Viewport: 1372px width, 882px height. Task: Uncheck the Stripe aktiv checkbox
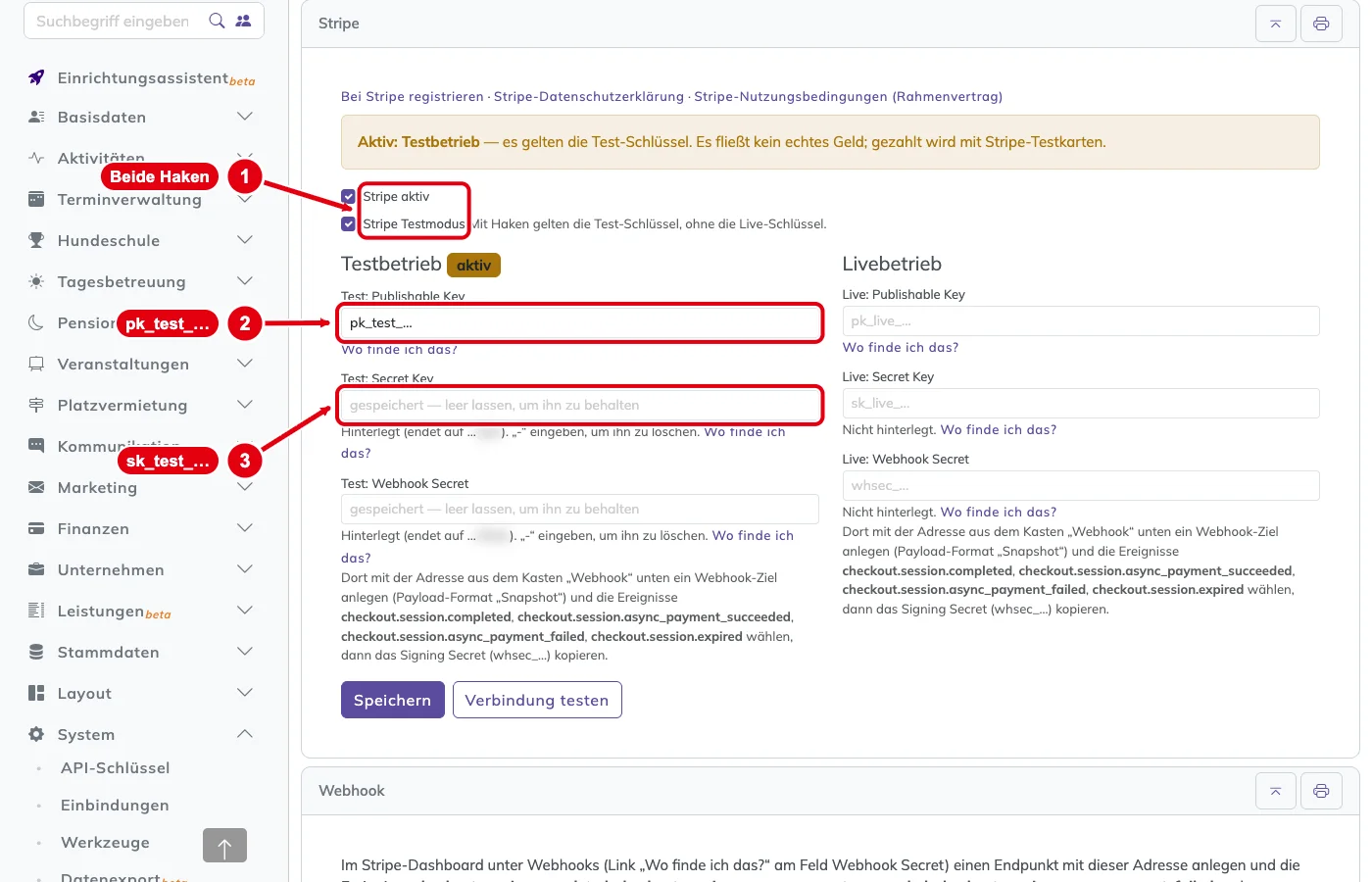pyautogui.click(x=348, y=196)
